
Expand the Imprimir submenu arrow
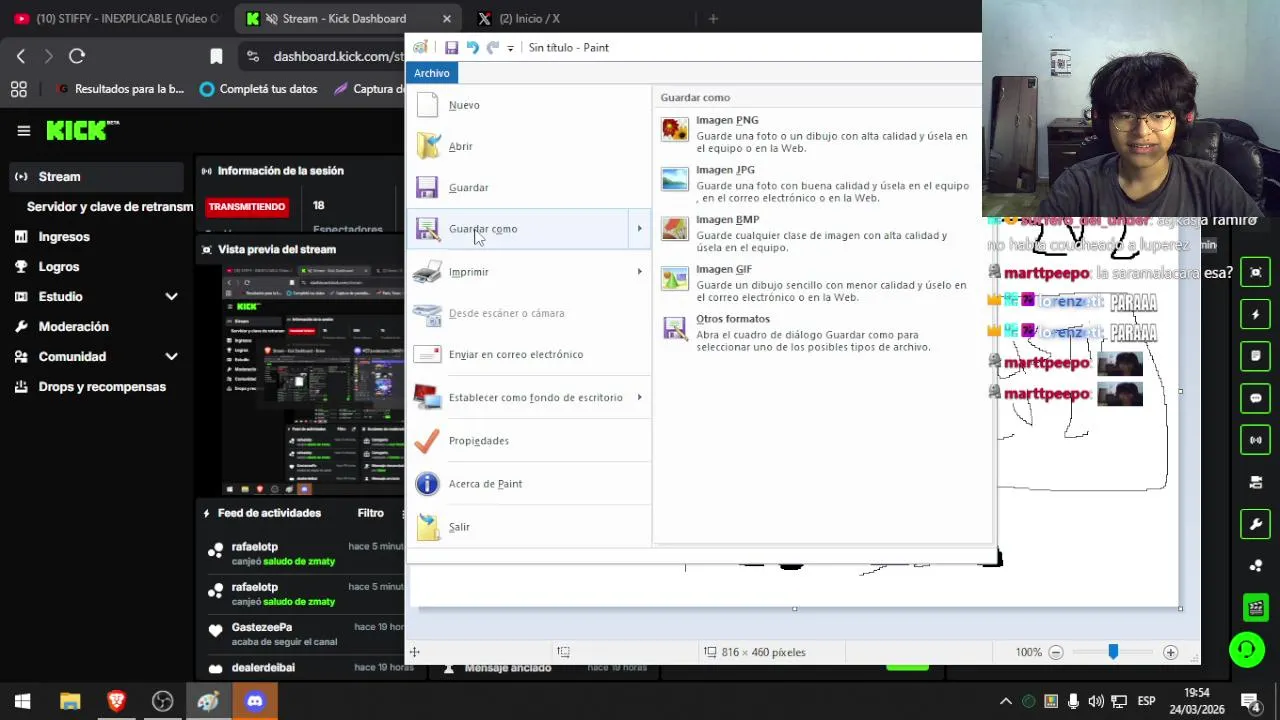(640, 272)
